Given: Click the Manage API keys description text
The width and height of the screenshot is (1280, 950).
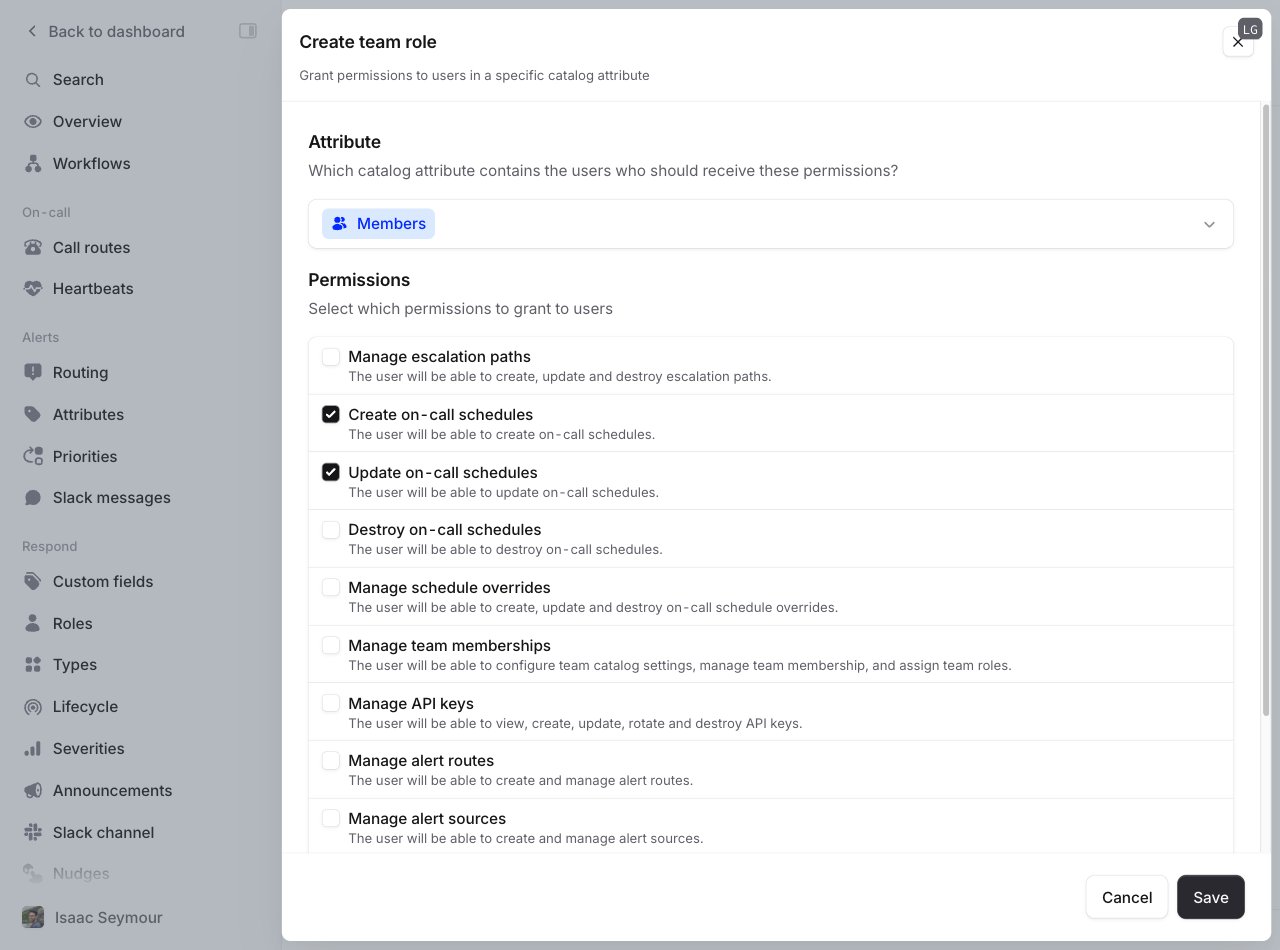Looking at the screenshot, I should tap(575, 723).
